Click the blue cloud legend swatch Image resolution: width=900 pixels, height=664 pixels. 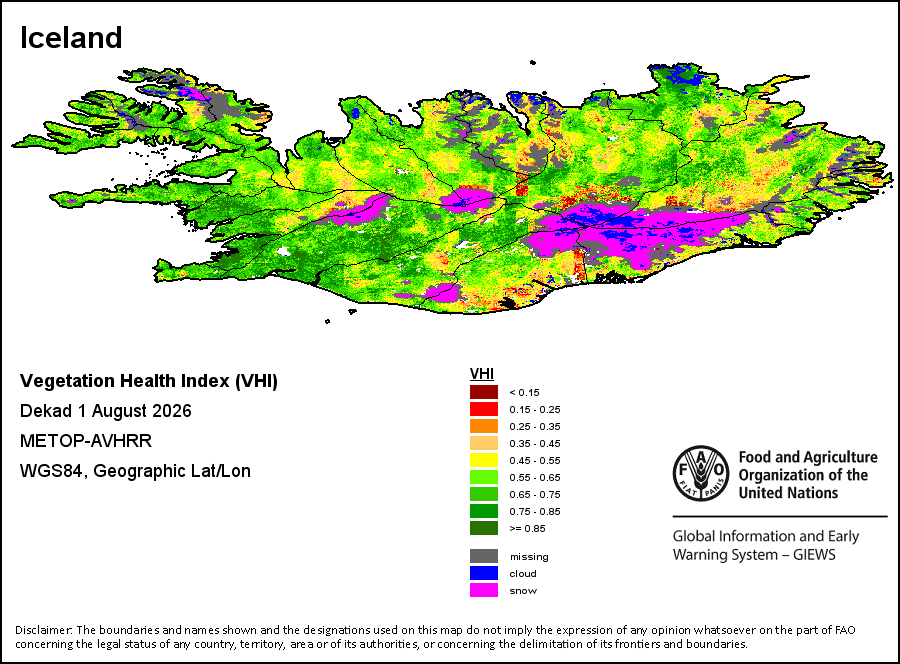[x=484, y=573]
